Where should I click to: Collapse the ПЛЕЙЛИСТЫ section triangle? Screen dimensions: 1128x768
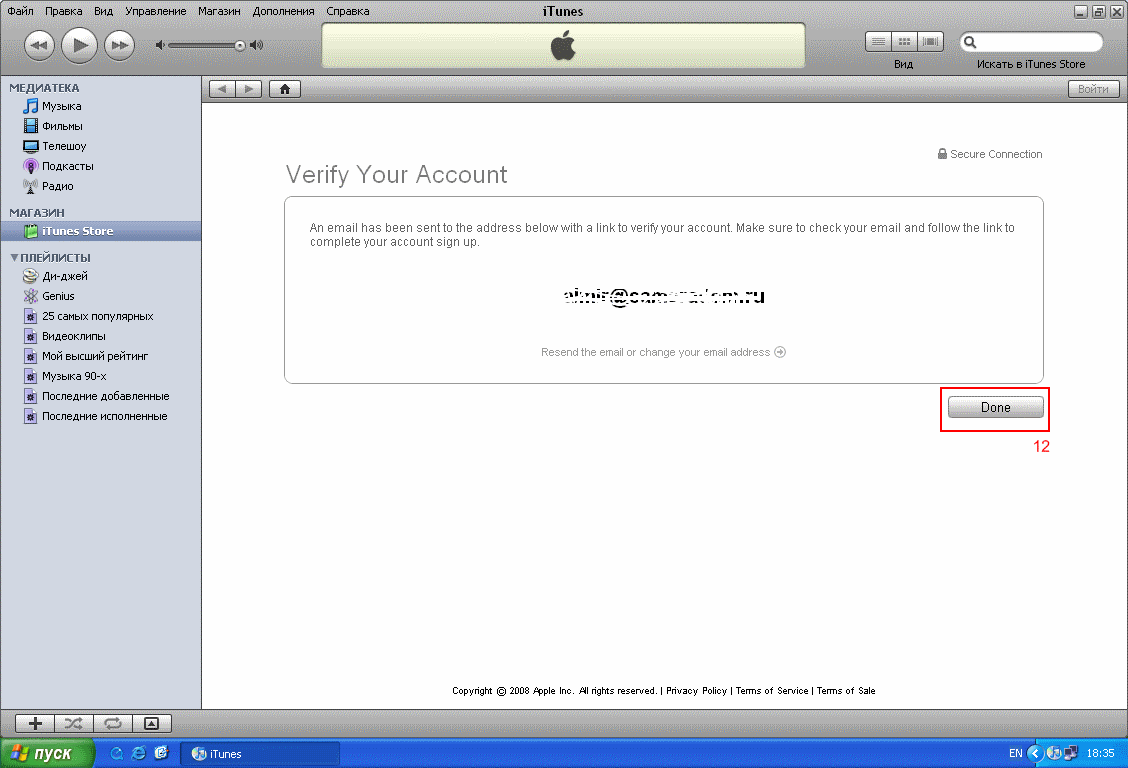click(x=13, y=257)
